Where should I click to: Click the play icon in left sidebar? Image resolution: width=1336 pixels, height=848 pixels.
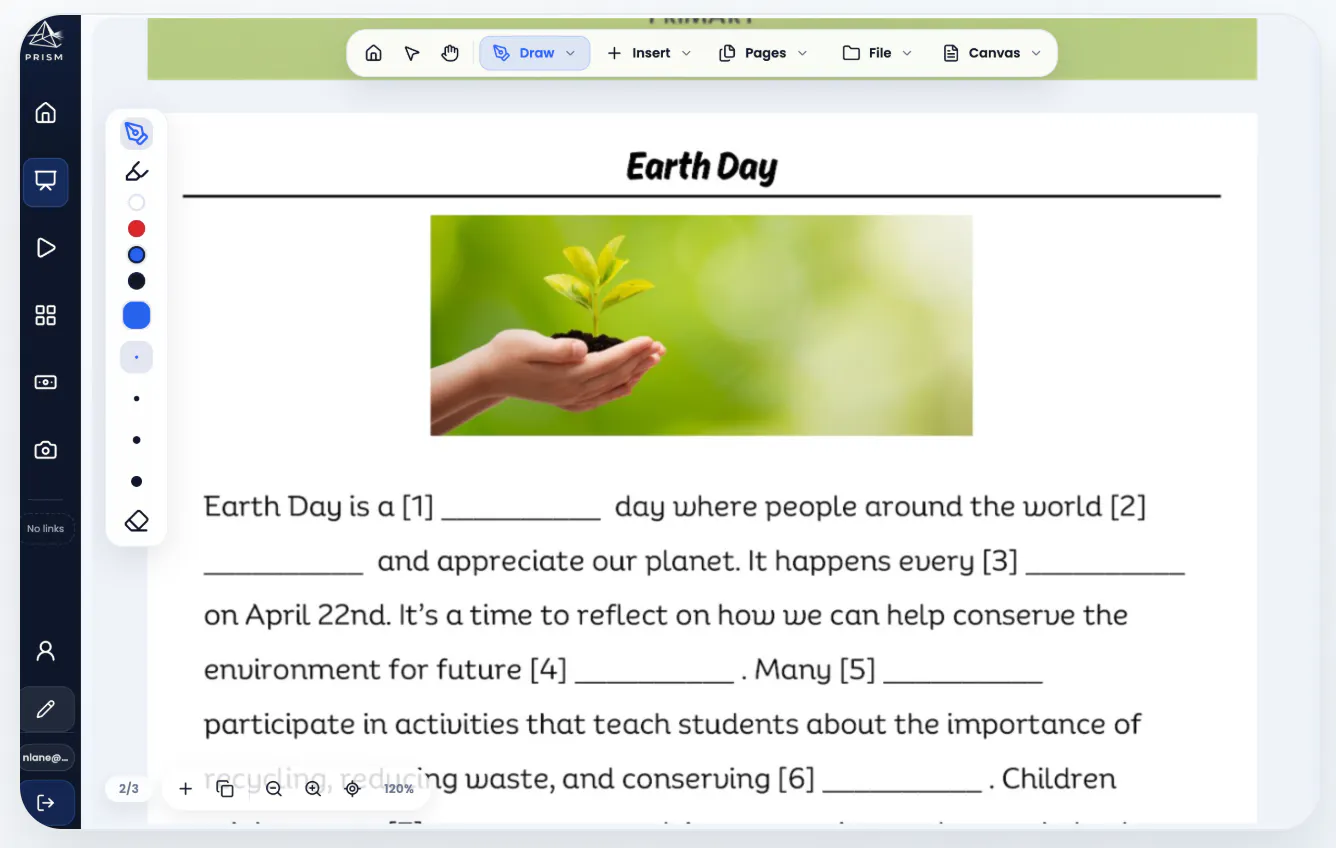coord(45,248)
